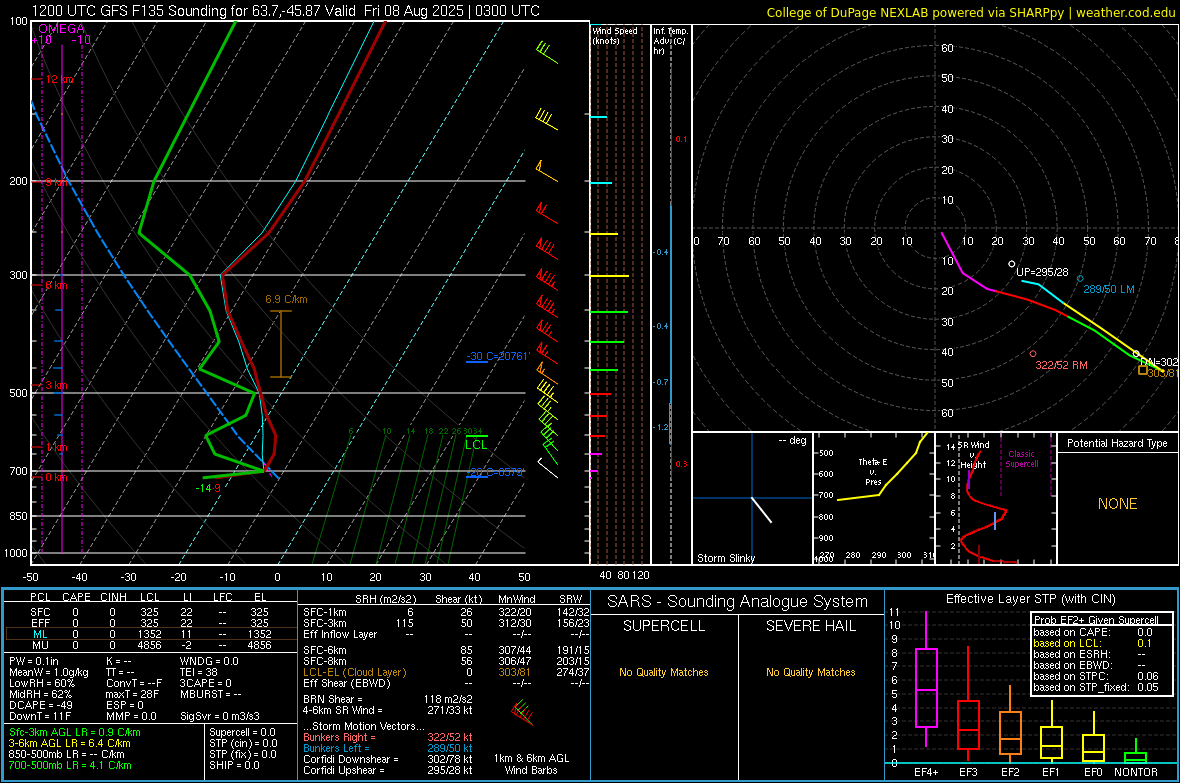The width and height of the screenshot is (1180, 783).
Task: Click the LCL-EL (Cloud Layer) row
Action: 446,672
